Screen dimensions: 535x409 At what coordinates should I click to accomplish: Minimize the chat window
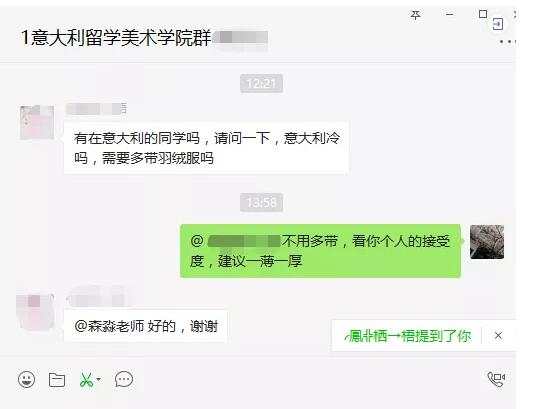coord(450,15)
